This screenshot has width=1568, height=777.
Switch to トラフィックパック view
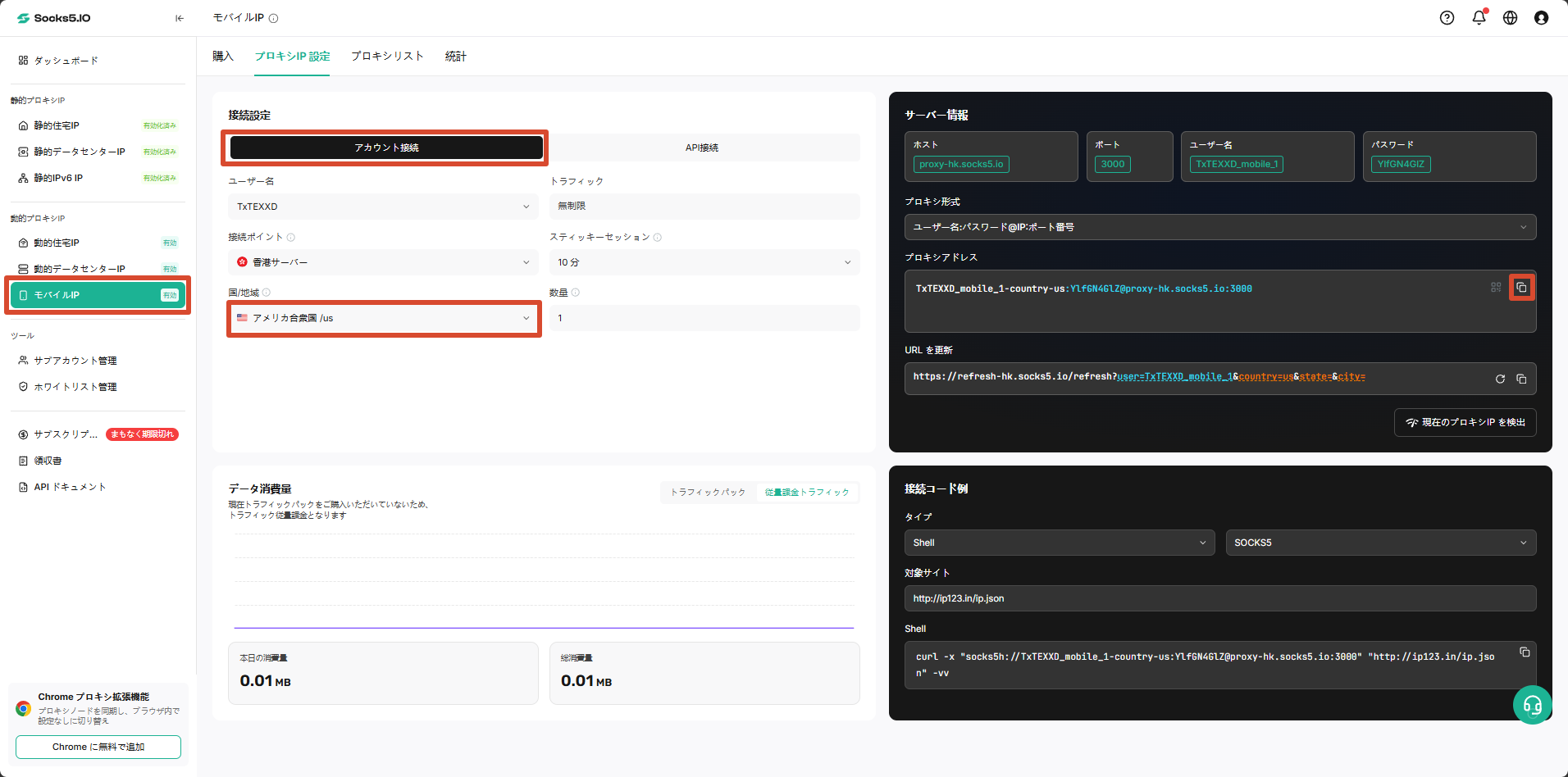[x=708, y=493]
